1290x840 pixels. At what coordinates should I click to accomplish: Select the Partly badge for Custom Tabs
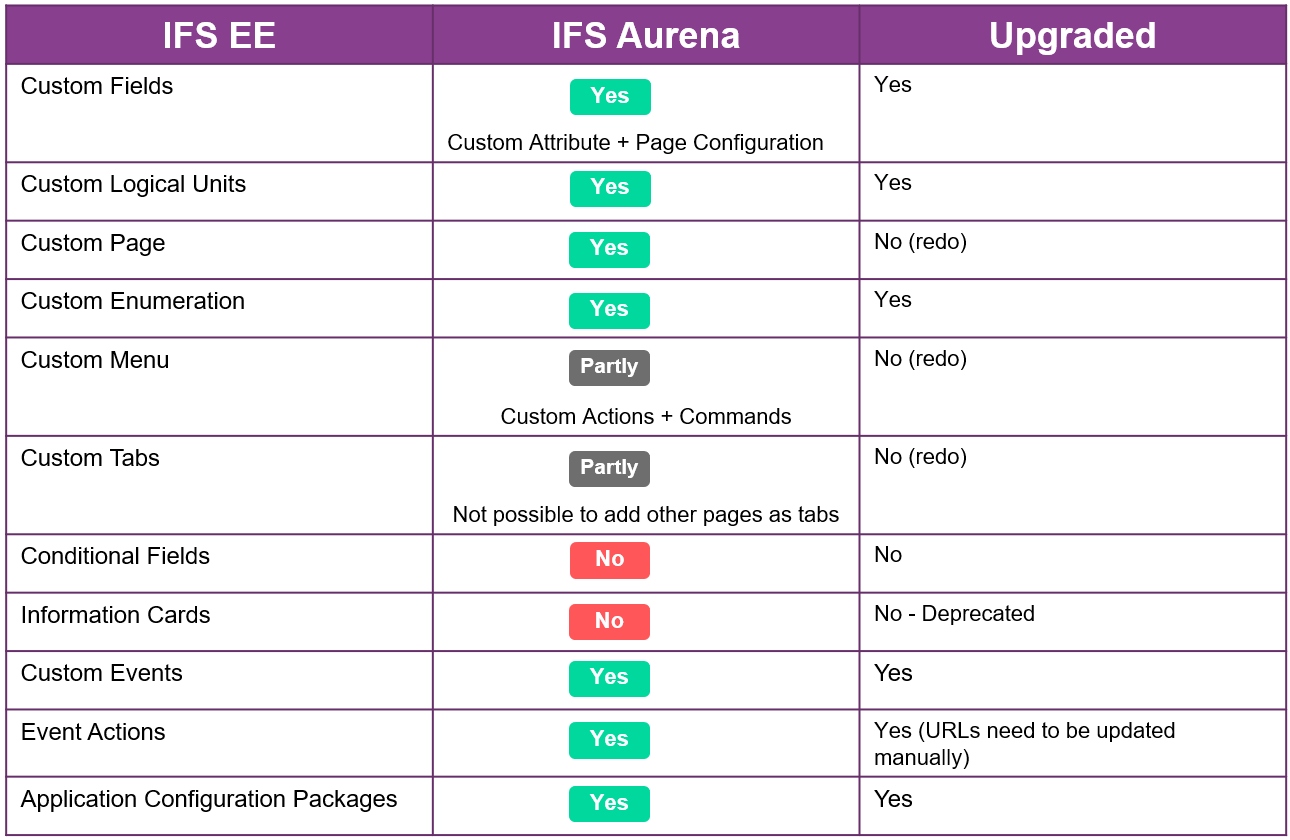point(609,468)
